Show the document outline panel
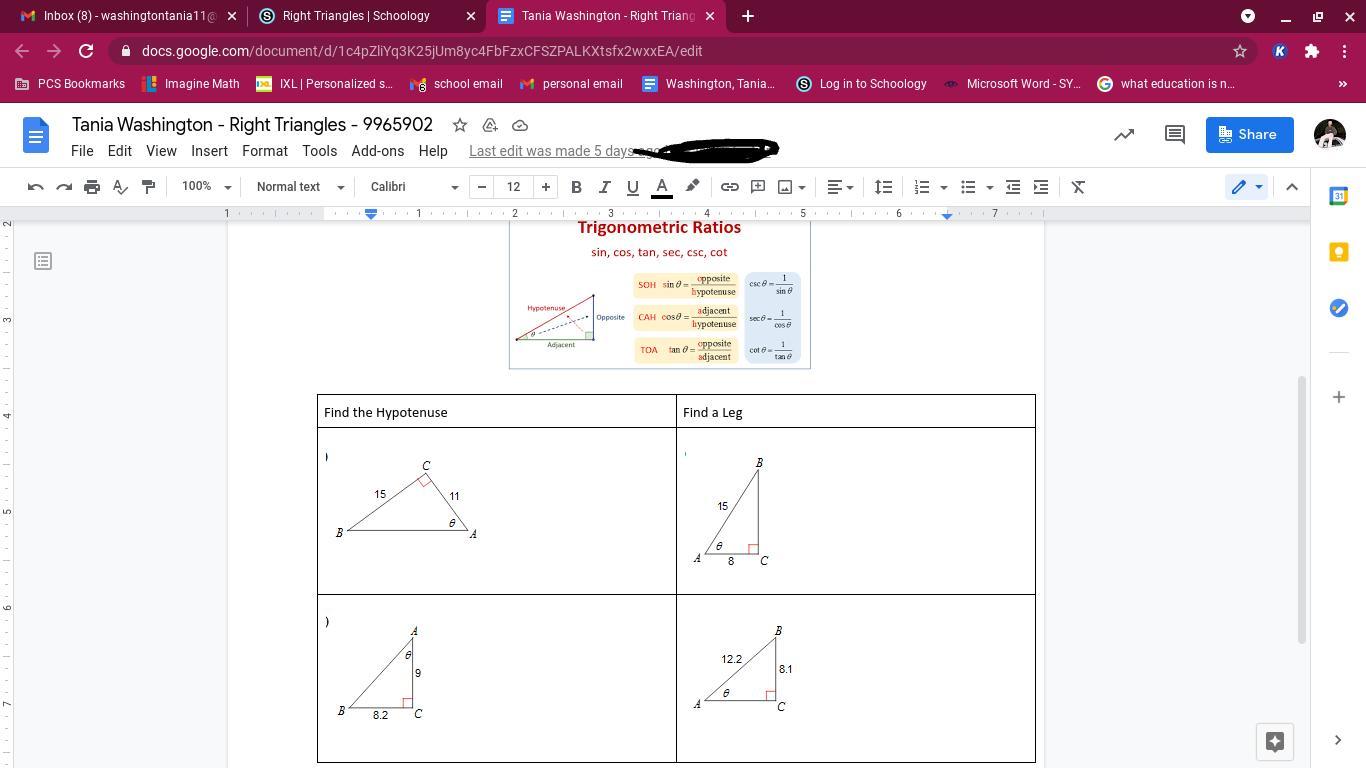 click(43, 261)
